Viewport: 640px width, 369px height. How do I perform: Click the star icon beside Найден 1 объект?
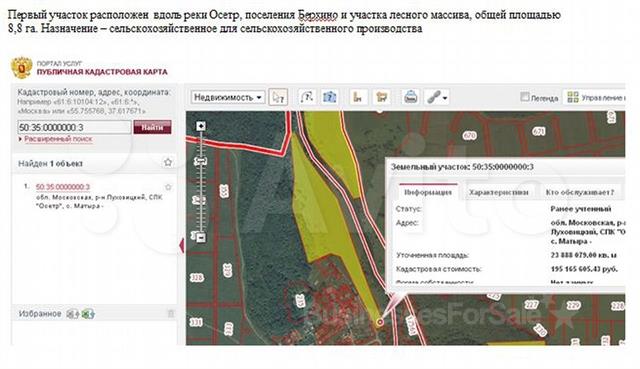[168, 162]
